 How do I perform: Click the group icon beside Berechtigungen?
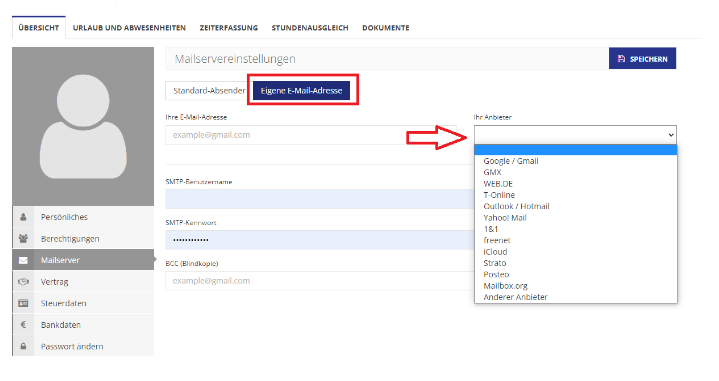point(23,238)
